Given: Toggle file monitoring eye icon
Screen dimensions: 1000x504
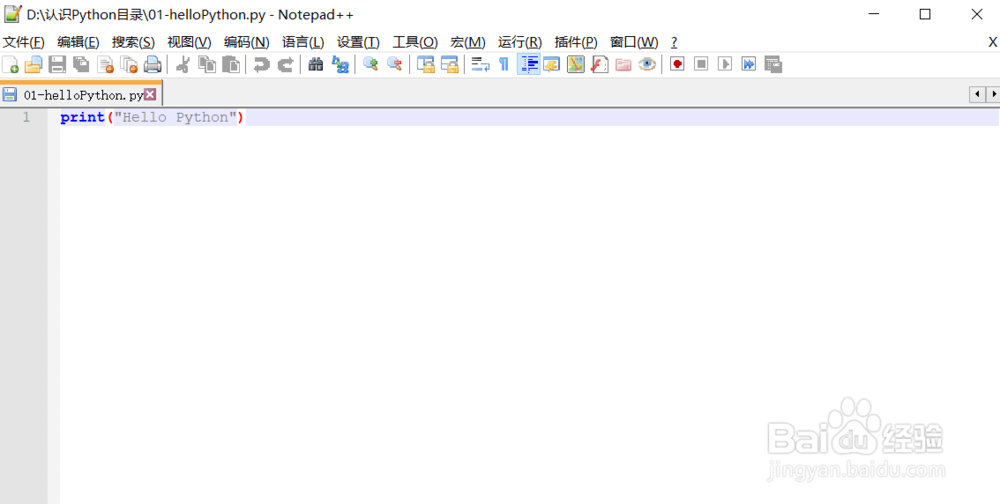Looking at the screenshot, I should [x=647, y=64].
